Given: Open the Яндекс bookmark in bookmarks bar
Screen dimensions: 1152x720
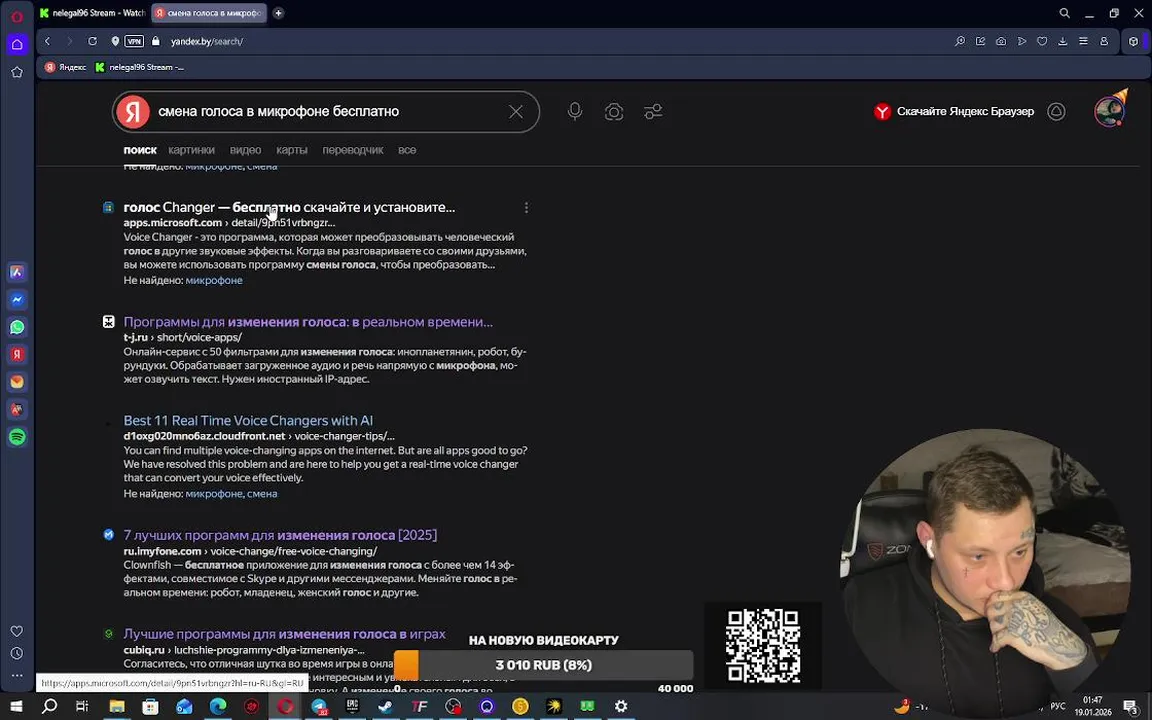Looking at the screenshot, I should (66, 67).
